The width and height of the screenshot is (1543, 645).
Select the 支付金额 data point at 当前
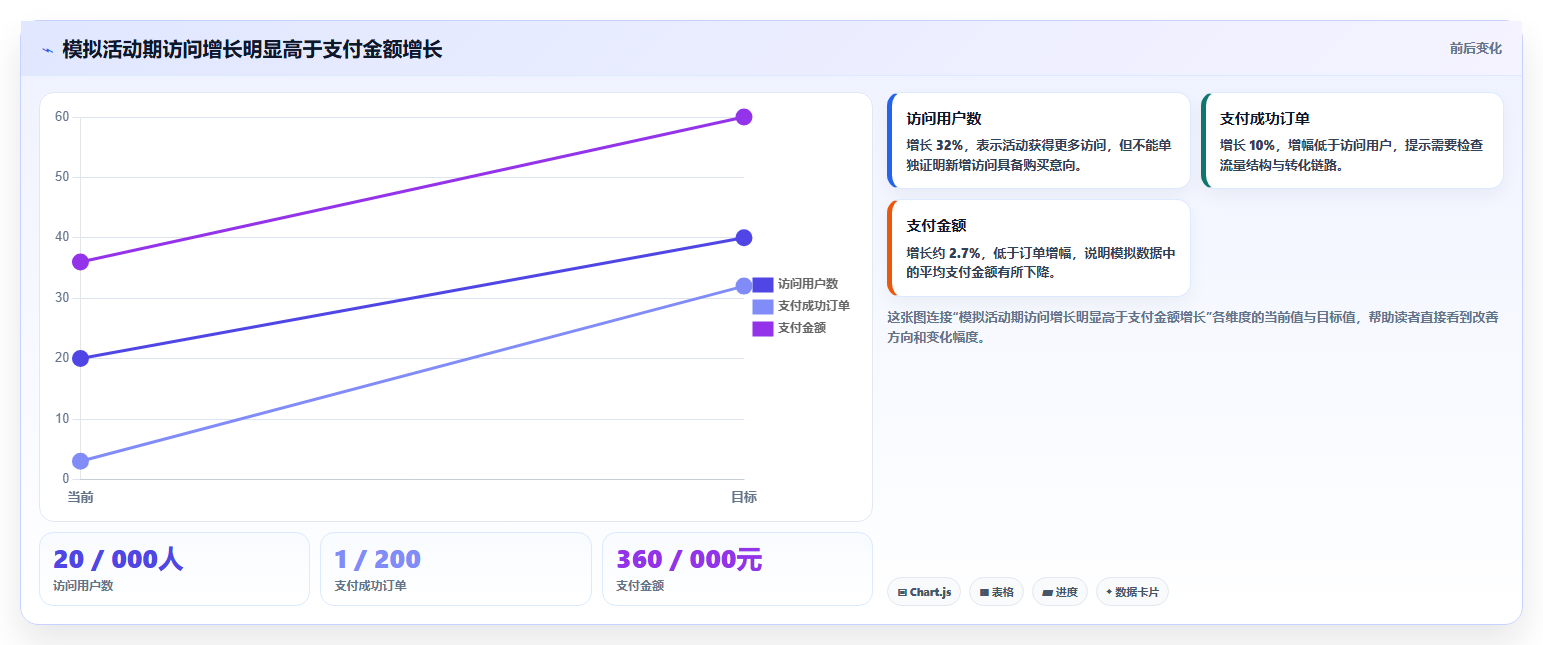[80, 262]
